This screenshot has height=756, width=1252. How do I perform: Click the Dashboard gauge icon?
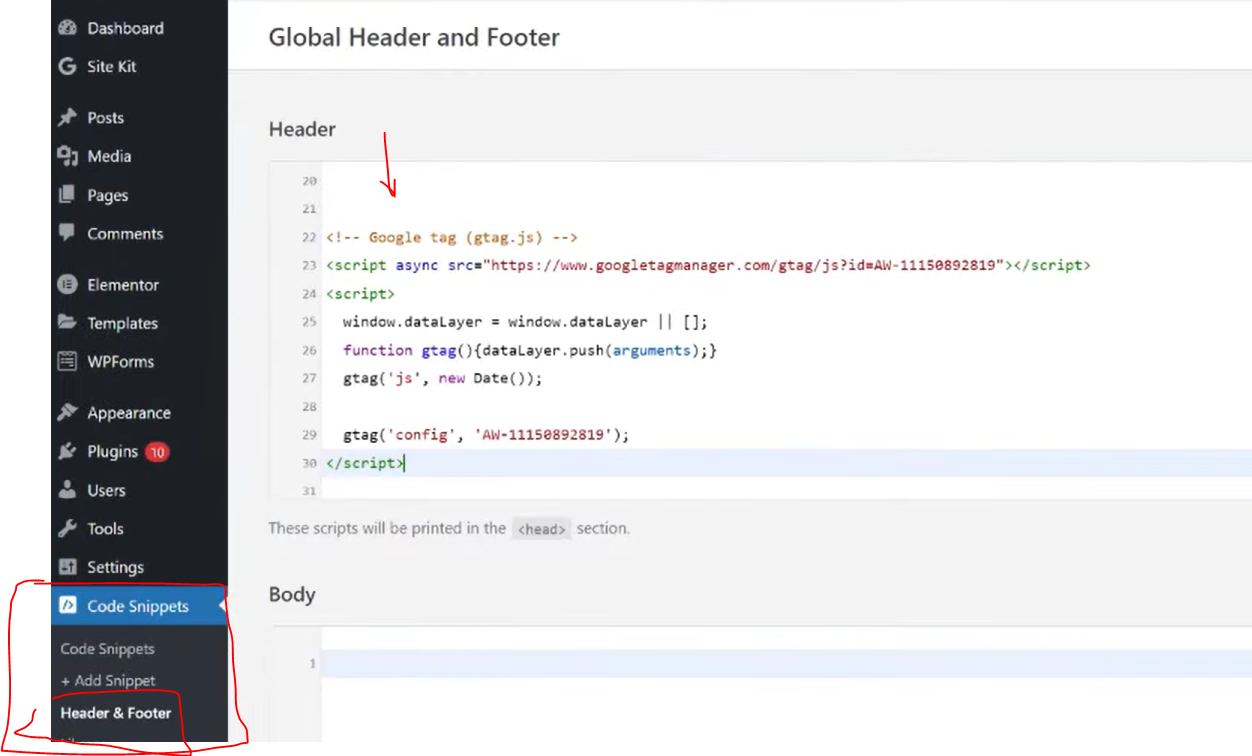coord(68,28)
